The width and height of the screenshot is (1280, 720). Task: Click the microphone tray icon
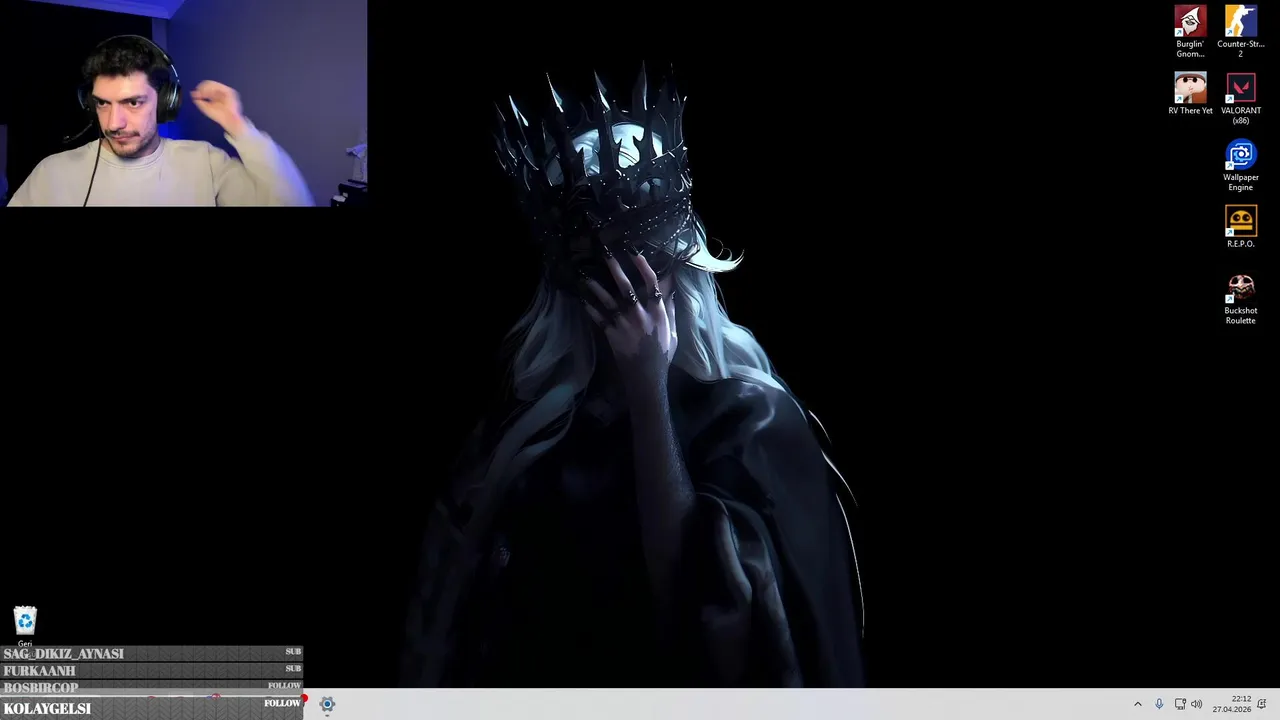click(x=1159, y=704)
